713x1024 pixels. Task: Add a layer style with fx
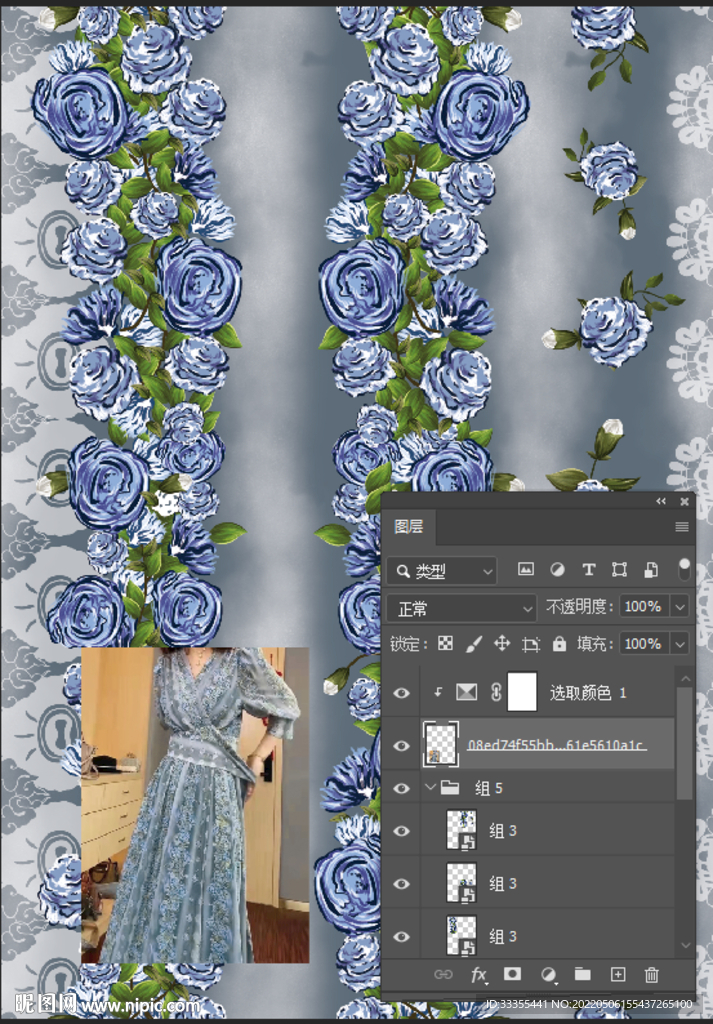pyautogui.click(x=479, y=975)
